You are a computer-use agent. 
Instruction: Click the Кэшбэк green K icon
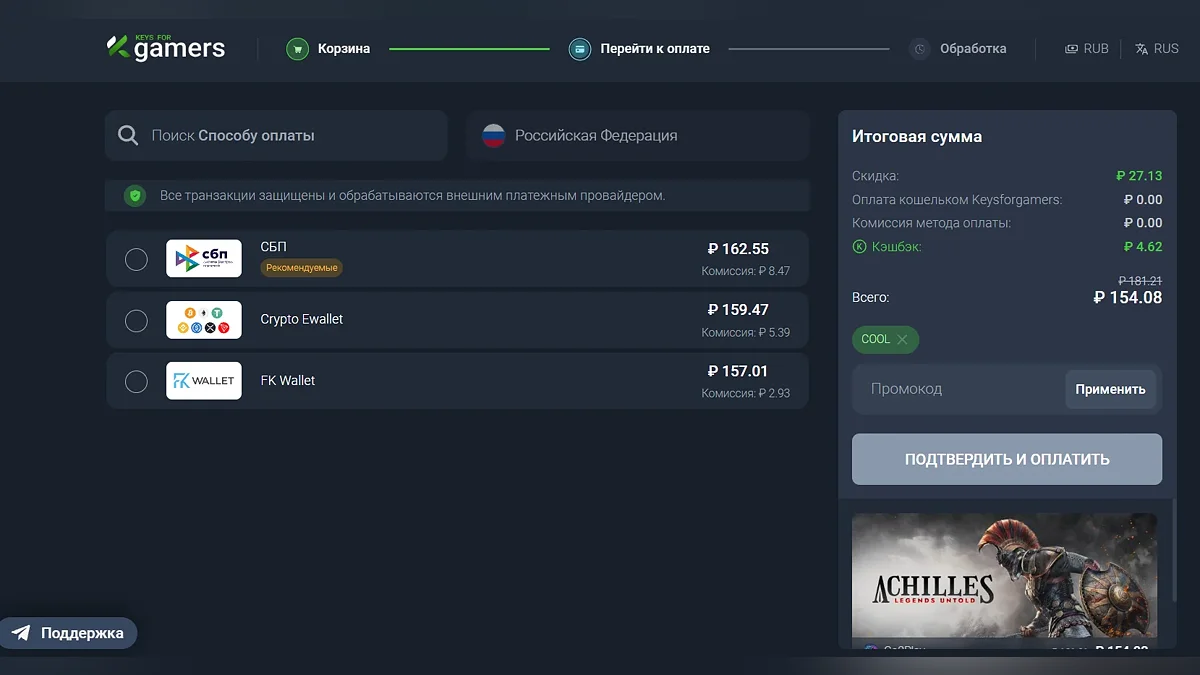pyautogui.click(x=859, y=247)
